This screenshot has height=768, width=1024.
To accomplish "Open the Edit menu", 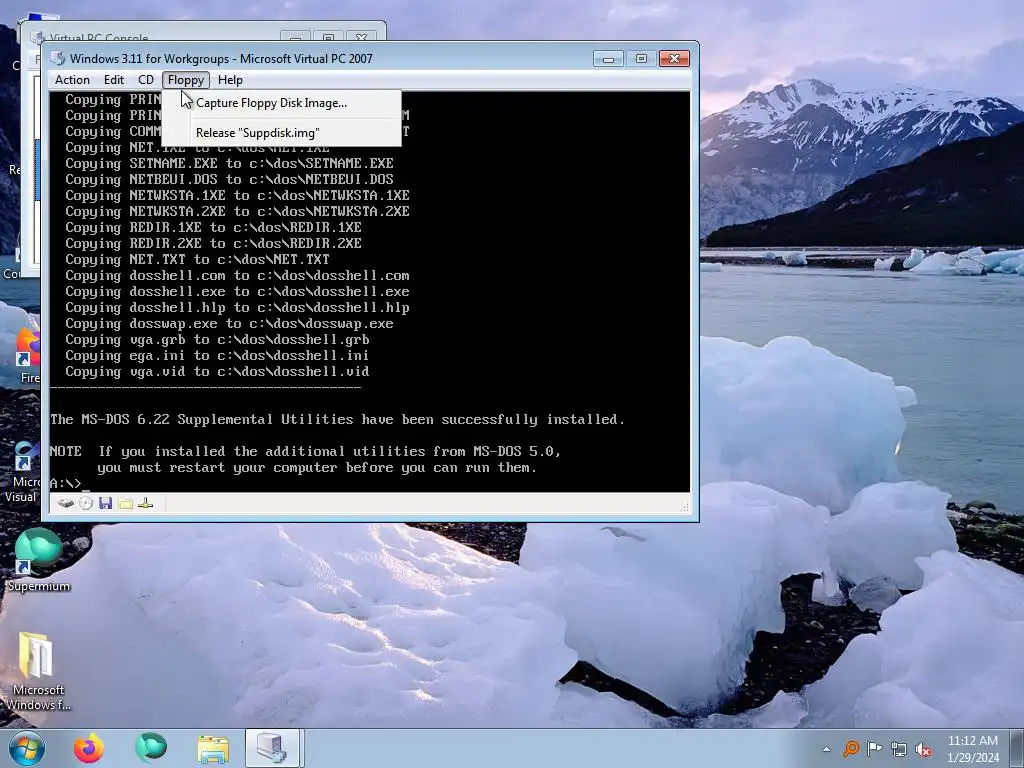I will (114, 80).
